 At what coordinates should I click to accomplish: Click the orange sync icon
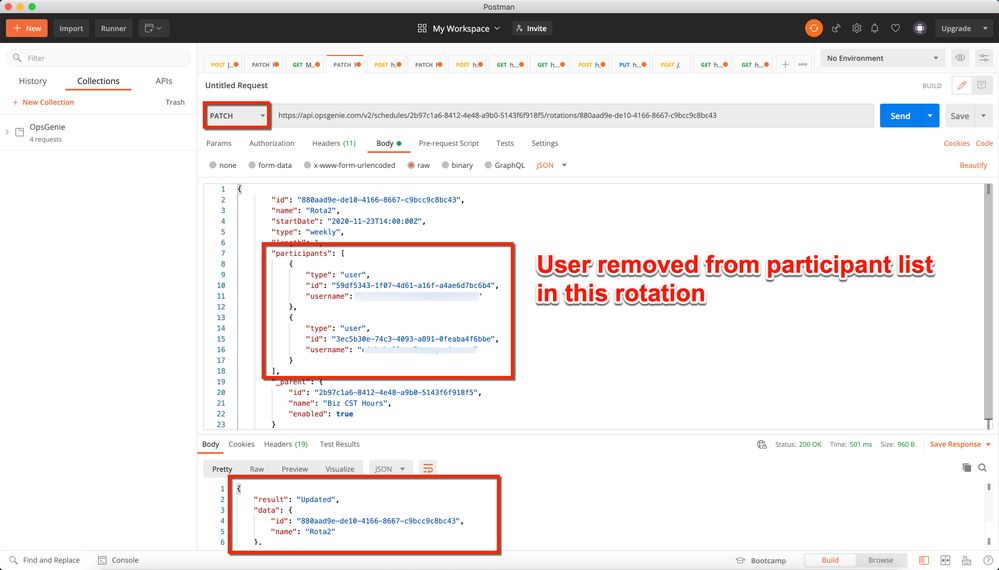coord(814,28)
